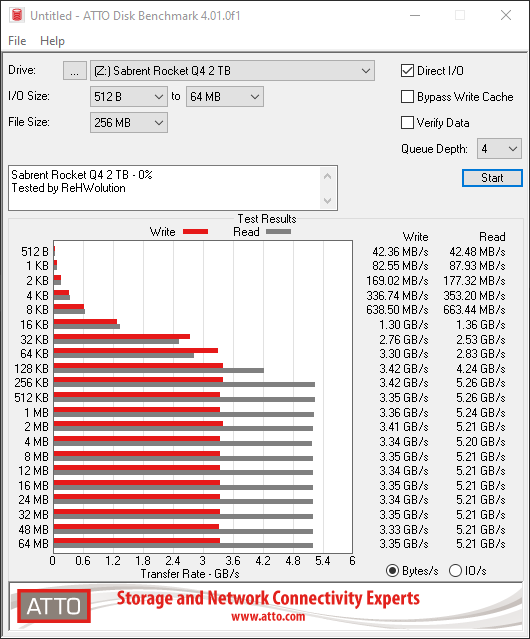Enable Bypass Write Cache option
Viewport: 530px width, 639px height.
[407, 97]
